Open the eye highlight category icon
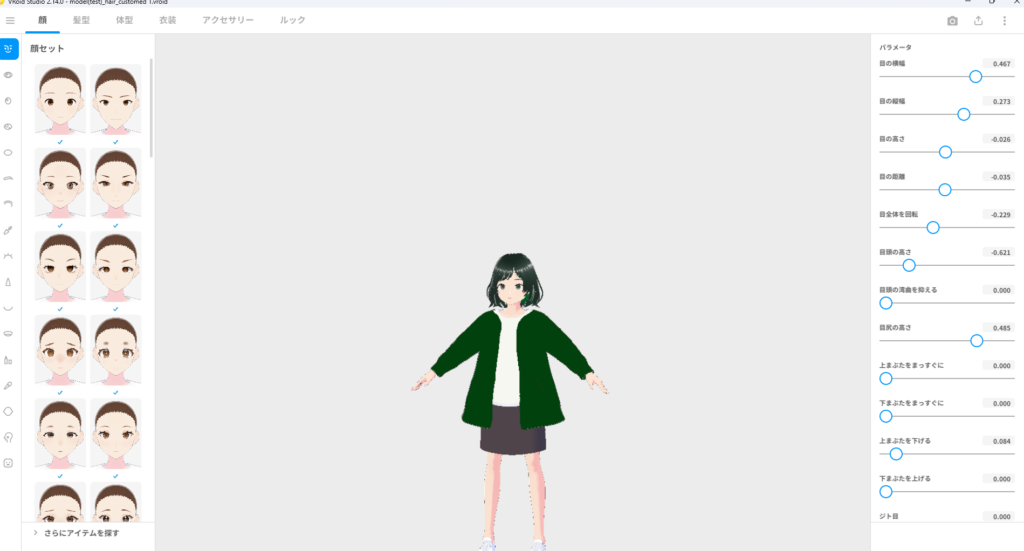Image resolution: width=1024 pixels, height=551 pixels. [x=8, y=127]
